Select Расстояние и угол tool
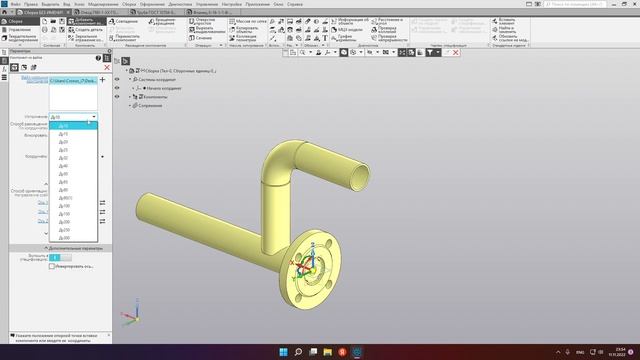This screenshot has width=640, height=360. (x=387, y=21)
